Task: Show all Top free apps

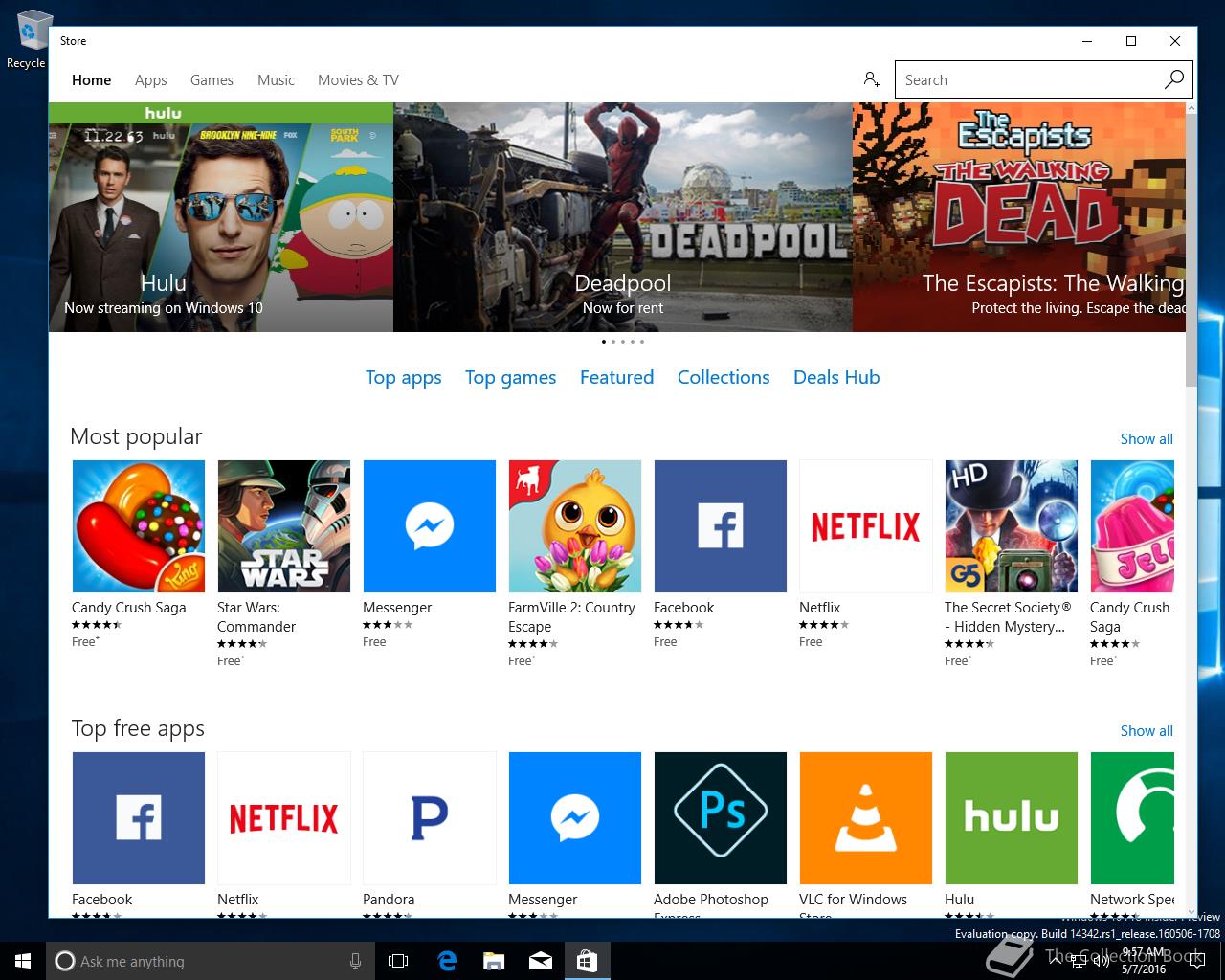Action: [x=1147, y=730]
